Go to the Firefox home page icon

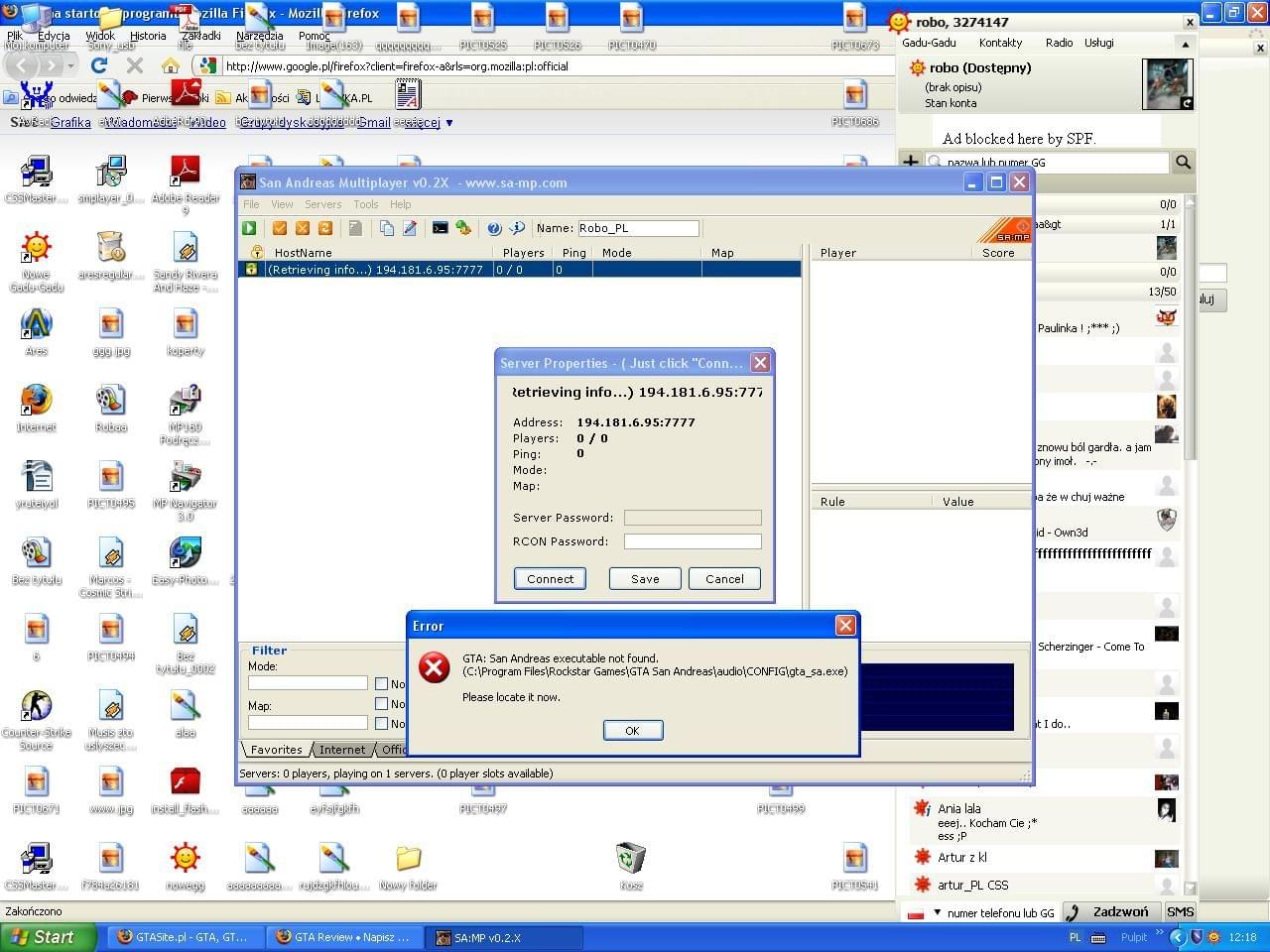tap(171, 65)
